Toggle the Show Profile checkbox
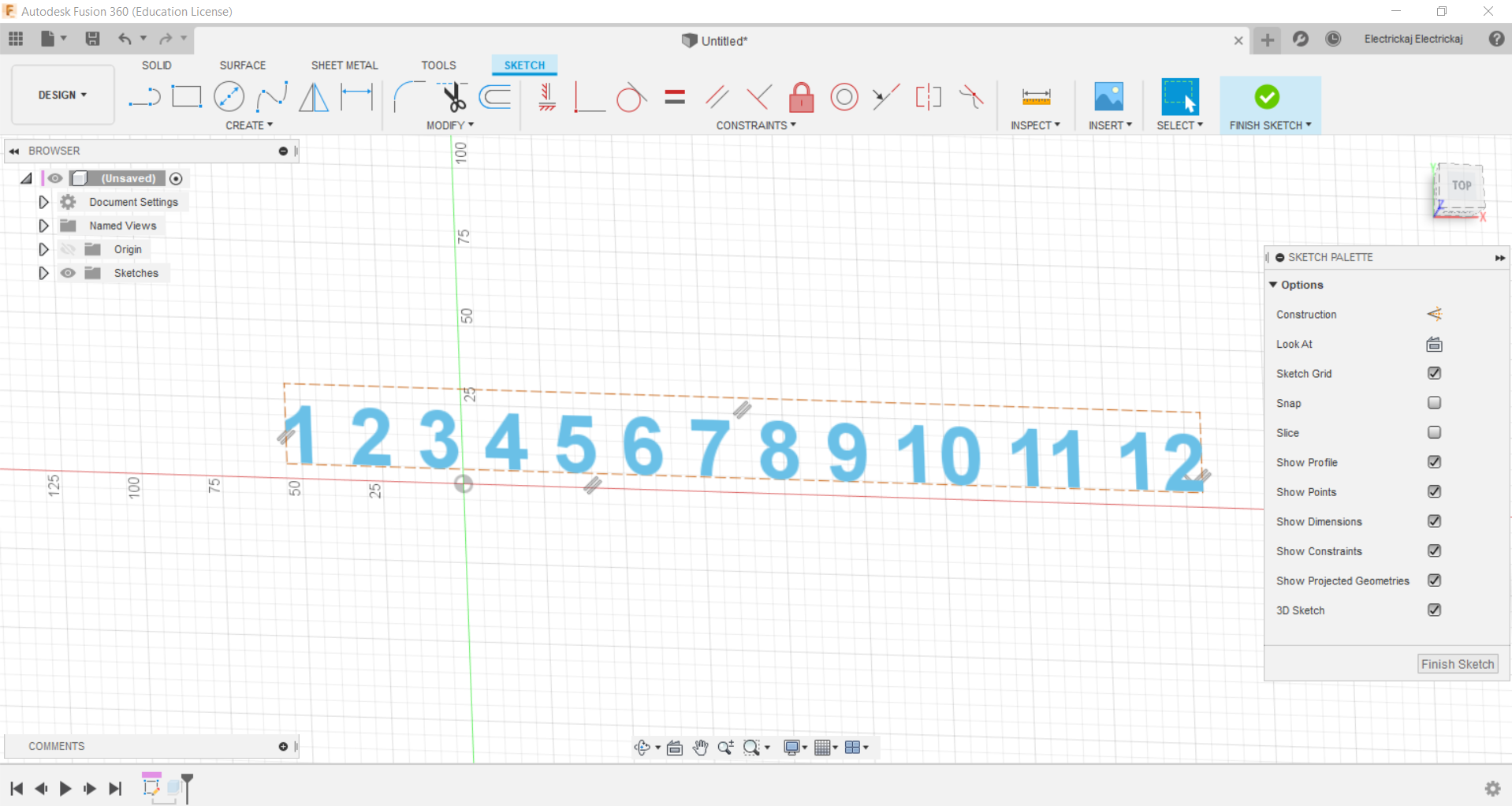Viewport: 1512px width, 806px height. [1434, 462]
